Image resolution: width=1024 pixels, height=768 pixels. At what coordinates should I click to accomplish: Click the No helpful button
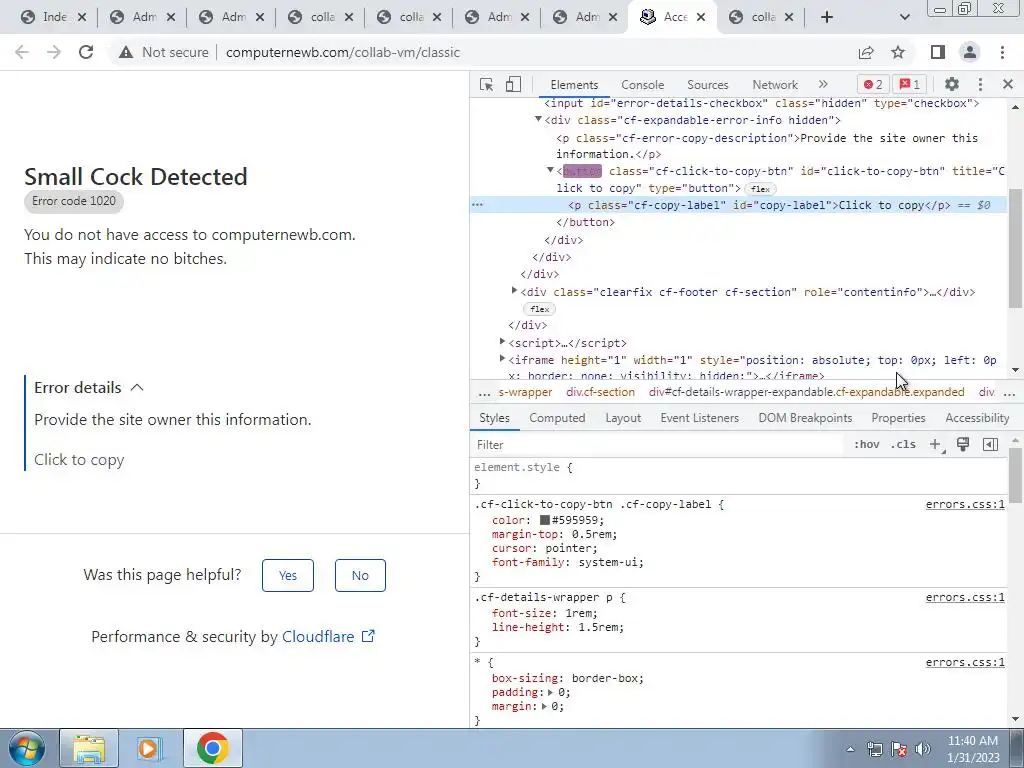360,575
